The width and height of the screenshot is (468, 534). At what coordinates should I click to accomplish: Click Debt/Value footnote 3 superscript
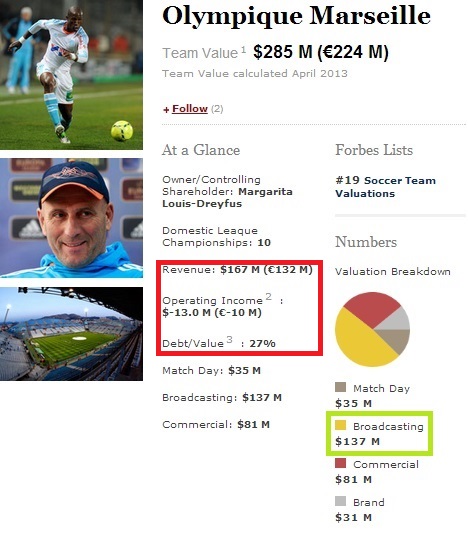pyautogui.click(x=230, y=339)
